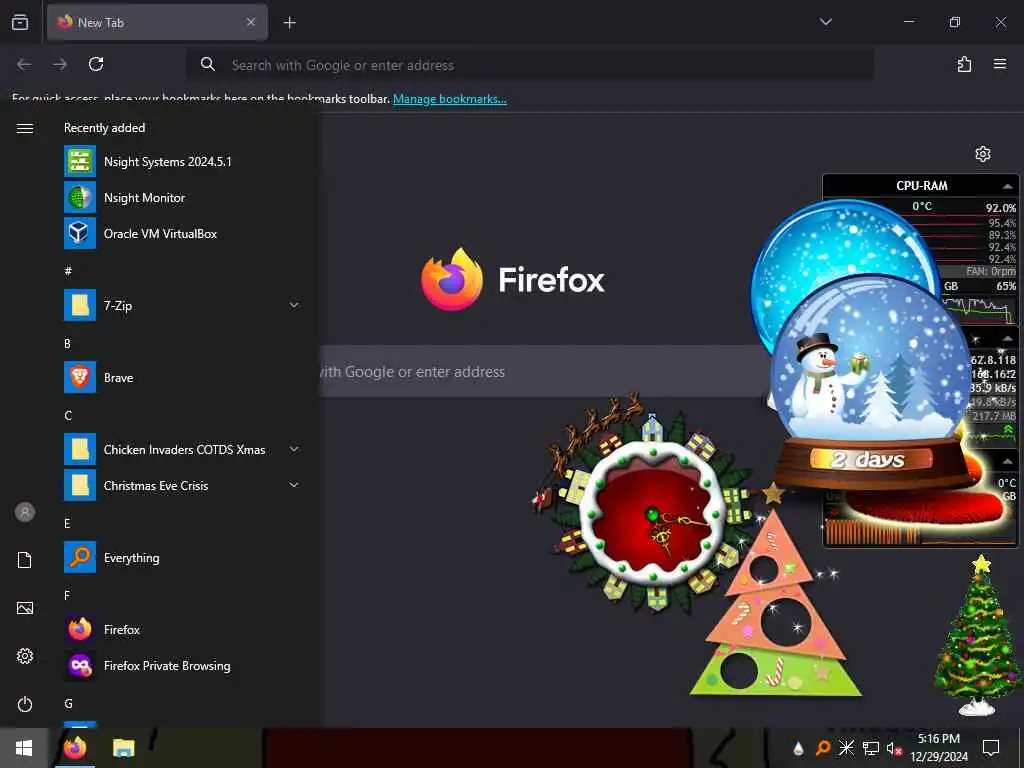1024x768 pixels.
Task: Launch Everything search app
Action: (x=180, y=558)
